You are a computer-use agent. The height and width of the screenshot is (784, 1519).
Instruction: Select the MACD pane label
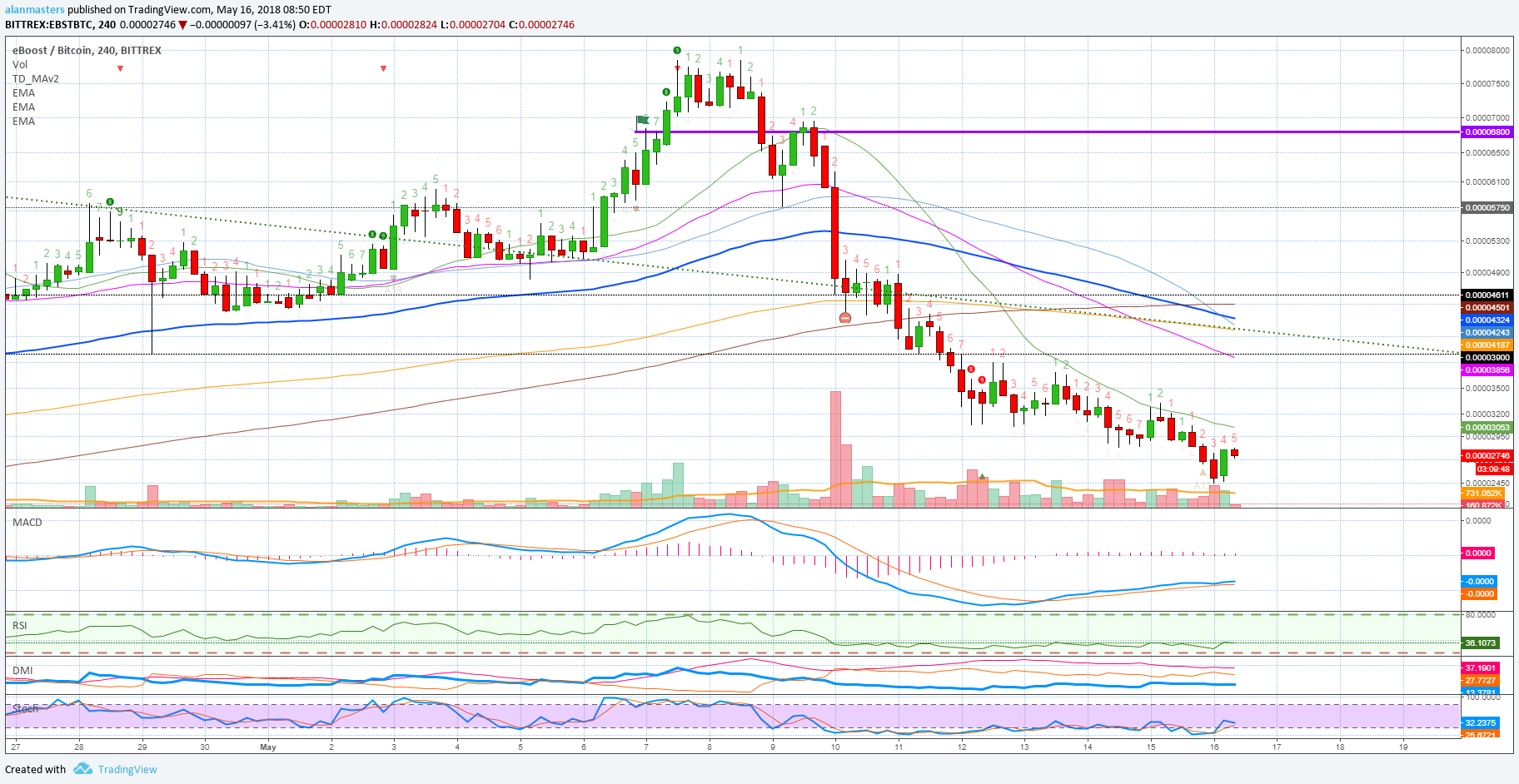click(27, 523)
